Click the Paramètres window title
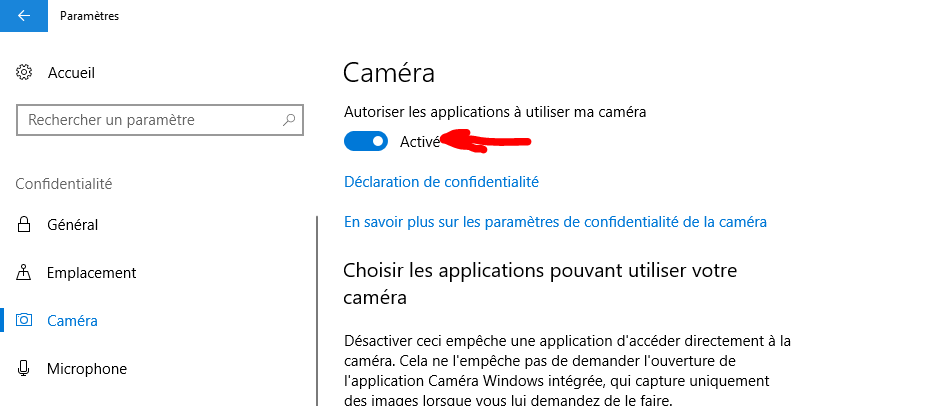Screen dimensions: 940x406 click(x=89, y=16)
